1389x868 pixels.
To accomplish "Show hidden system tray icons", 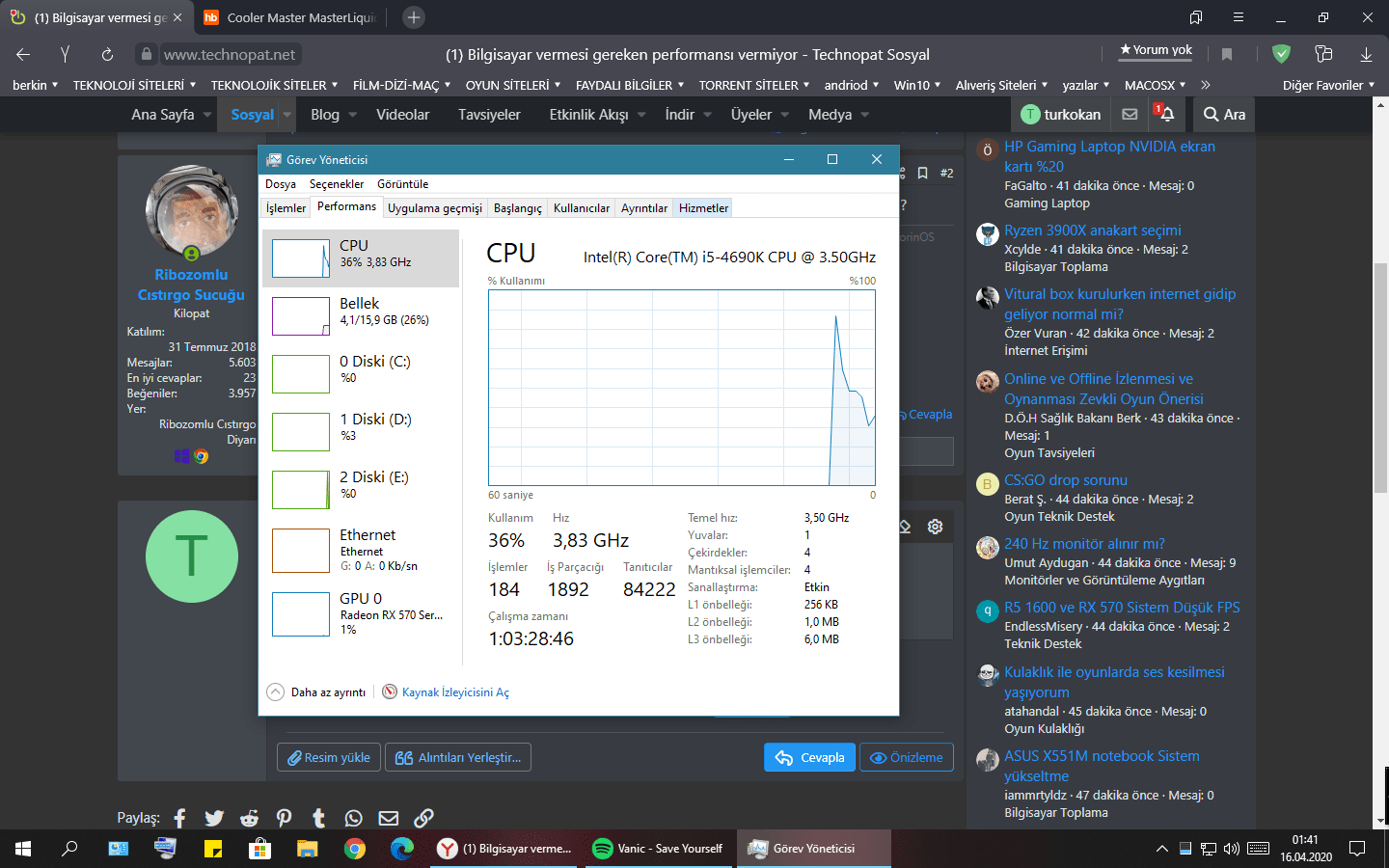I will pos(1161,849).
